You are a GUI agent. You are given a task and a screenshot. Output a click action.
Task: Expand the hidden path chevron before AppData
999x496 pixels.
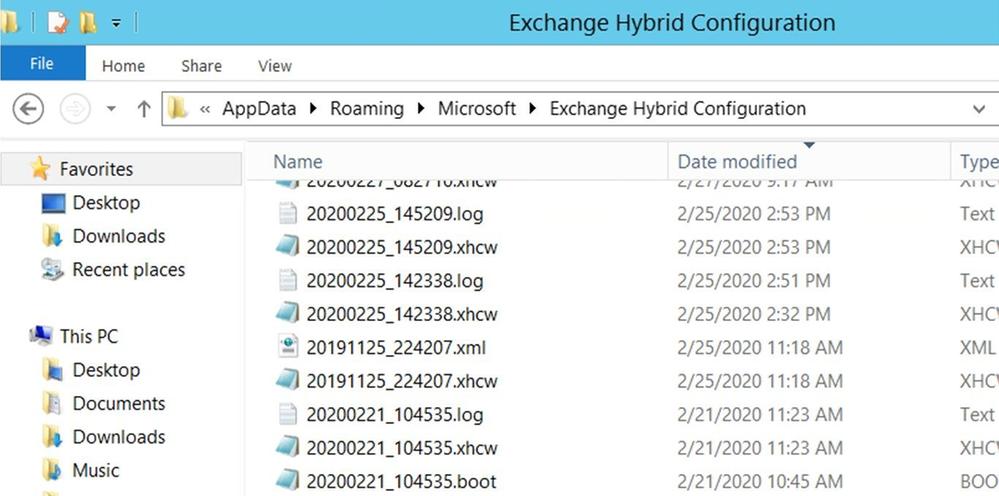[x=205, y=110]
